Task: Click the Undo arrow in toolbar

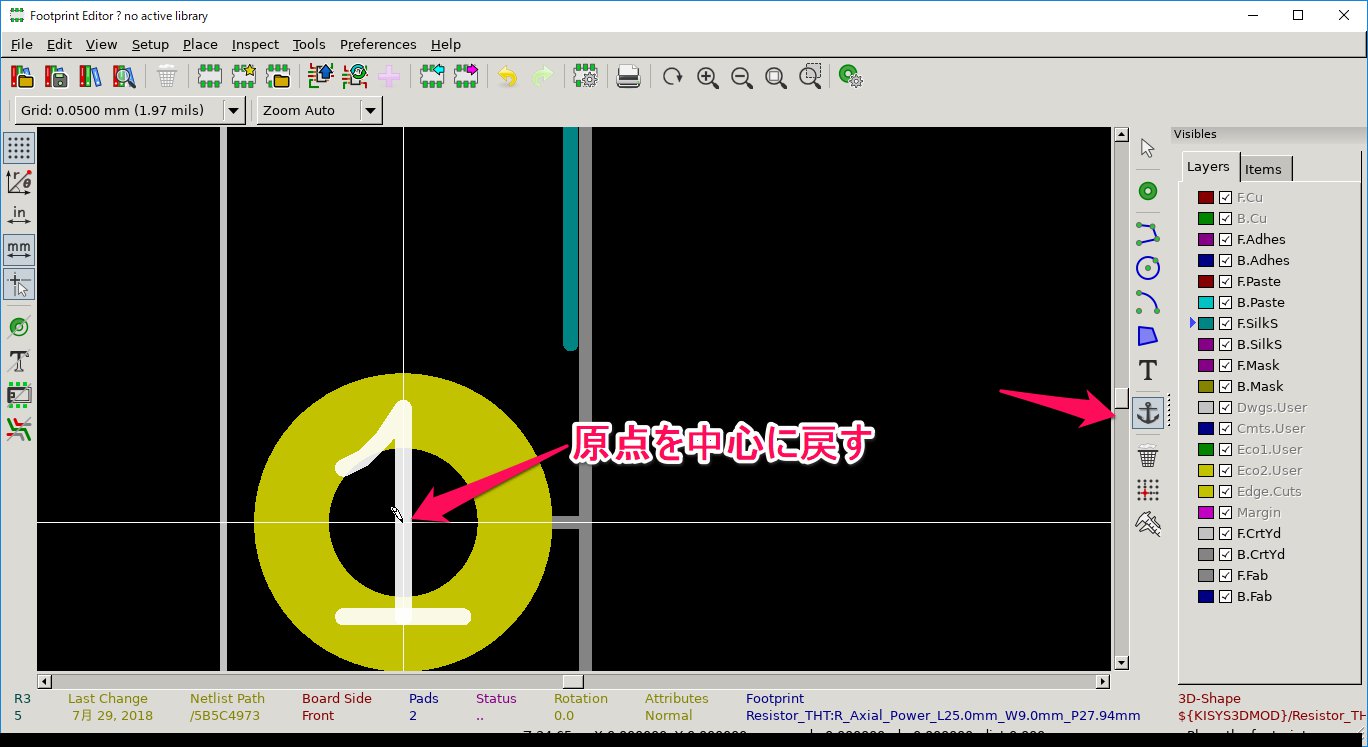Action: tap(508, 77)
